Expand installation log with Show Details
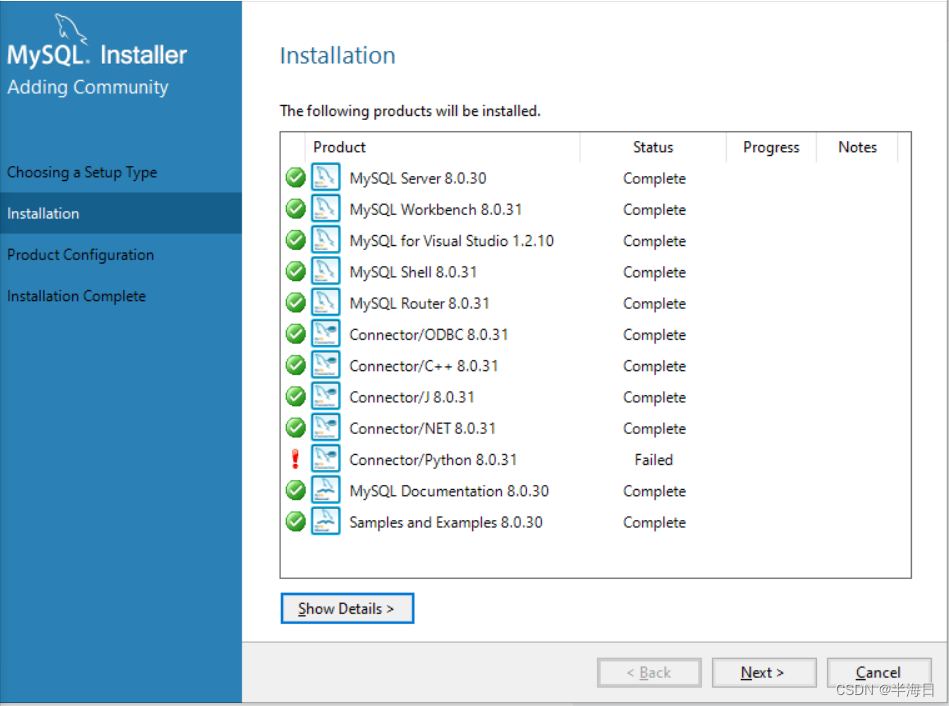The image size is (949, 706). tap(347, 608)
